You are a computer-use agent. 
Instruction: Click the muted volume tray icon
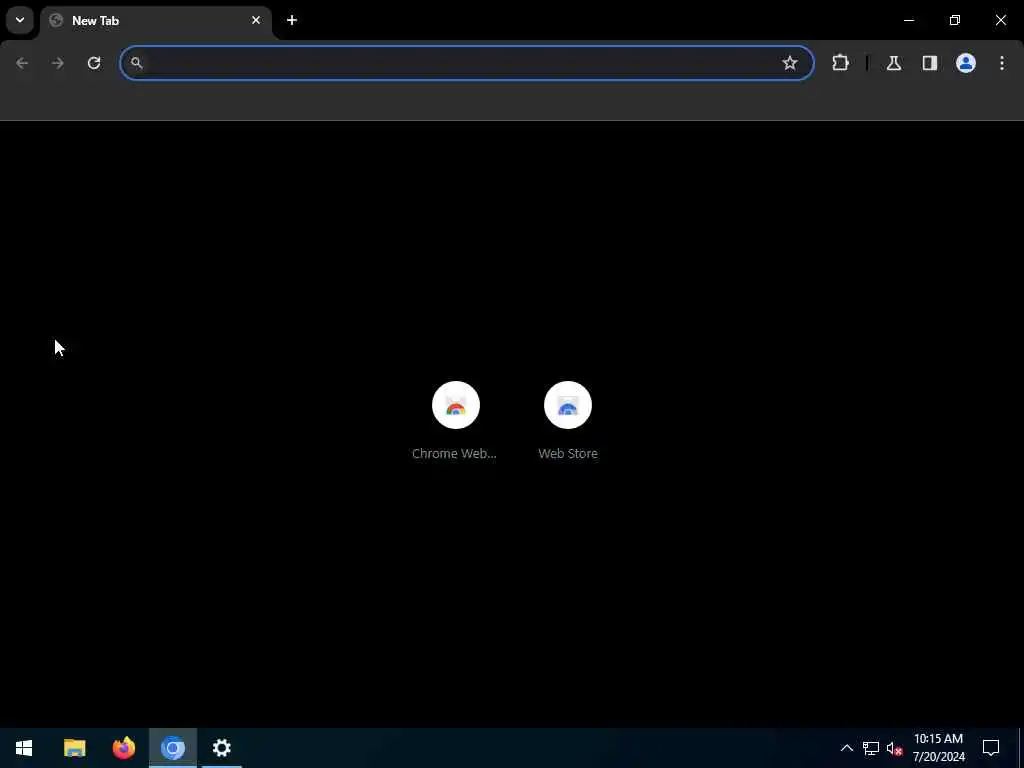[x=894, y=748]
